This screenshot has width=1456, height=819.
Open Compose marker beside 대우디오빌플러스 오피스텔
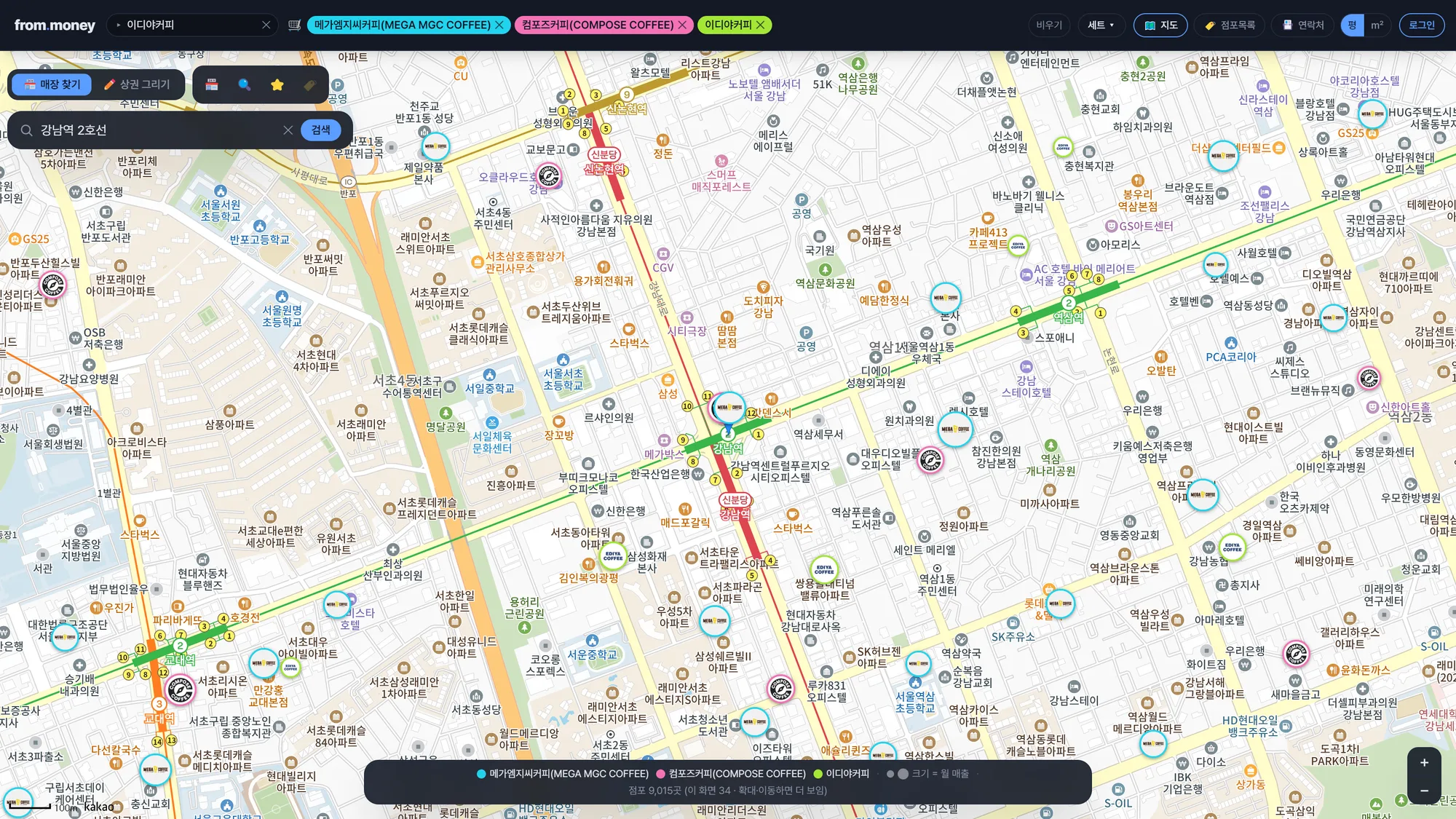(x=930, y=459)
